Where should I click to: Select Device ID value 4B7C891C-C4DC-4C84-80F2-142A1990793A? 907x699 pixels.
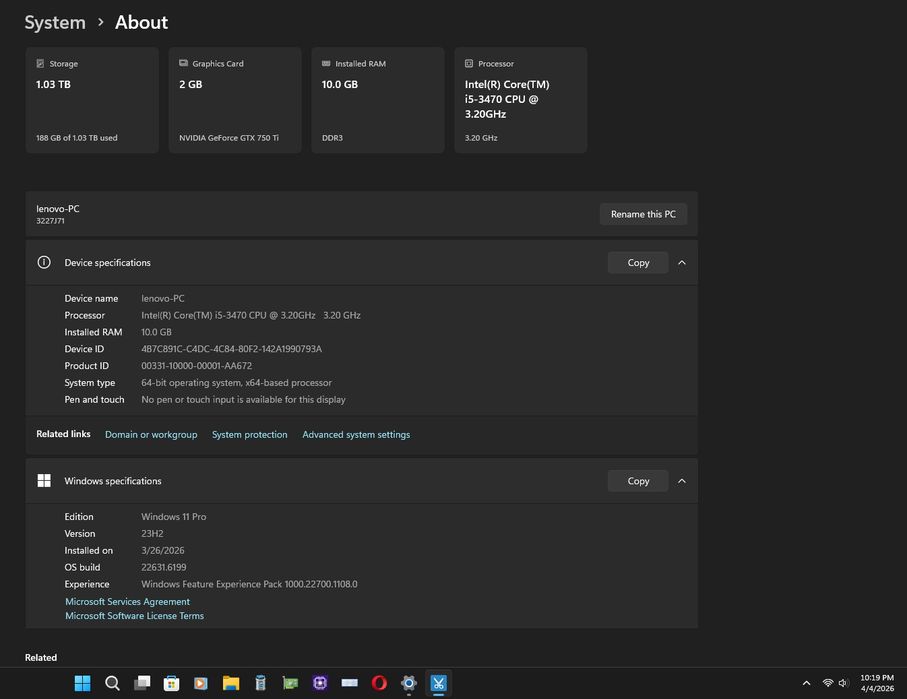point(231,349)
